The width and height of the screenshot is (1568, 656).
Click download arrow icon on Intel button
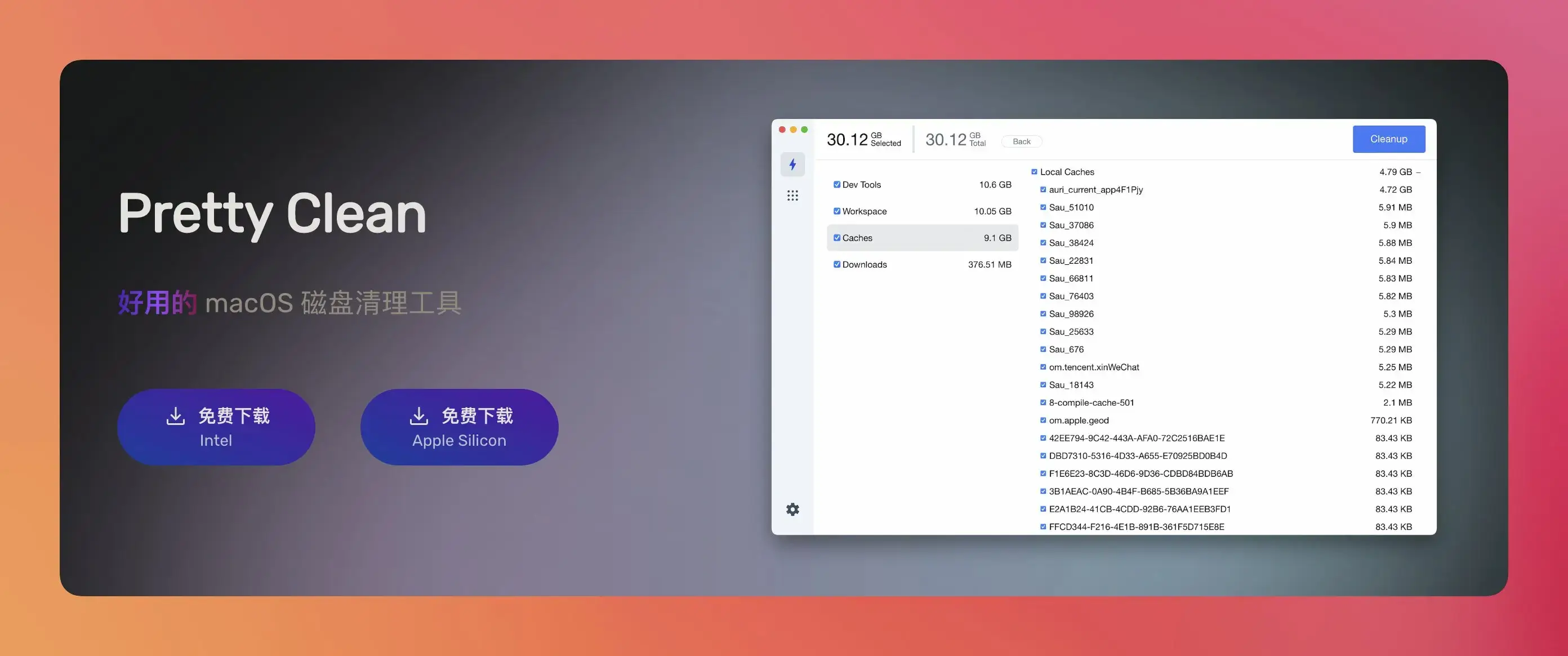[175, 416]
